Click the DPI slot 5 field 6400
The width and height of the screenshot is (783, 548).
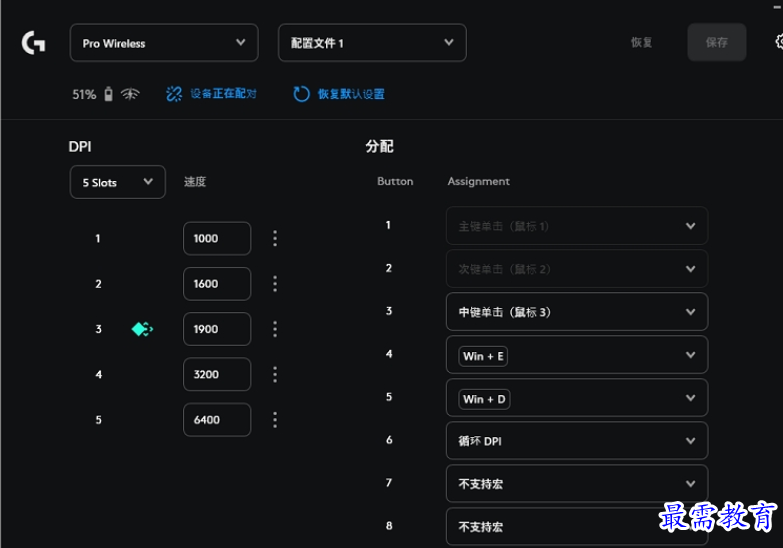217,420
